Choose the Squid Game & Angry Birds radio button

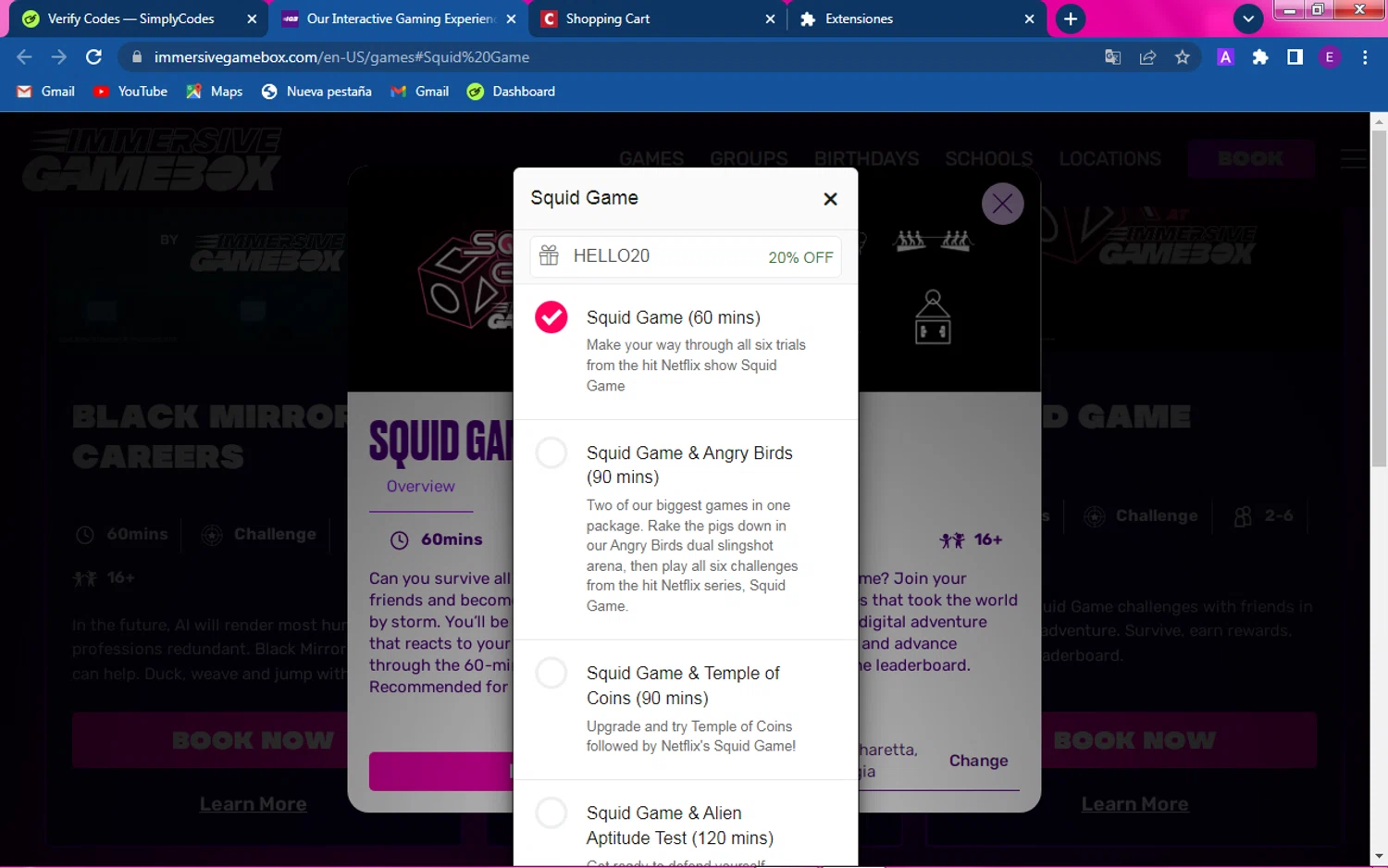(551, 453)
